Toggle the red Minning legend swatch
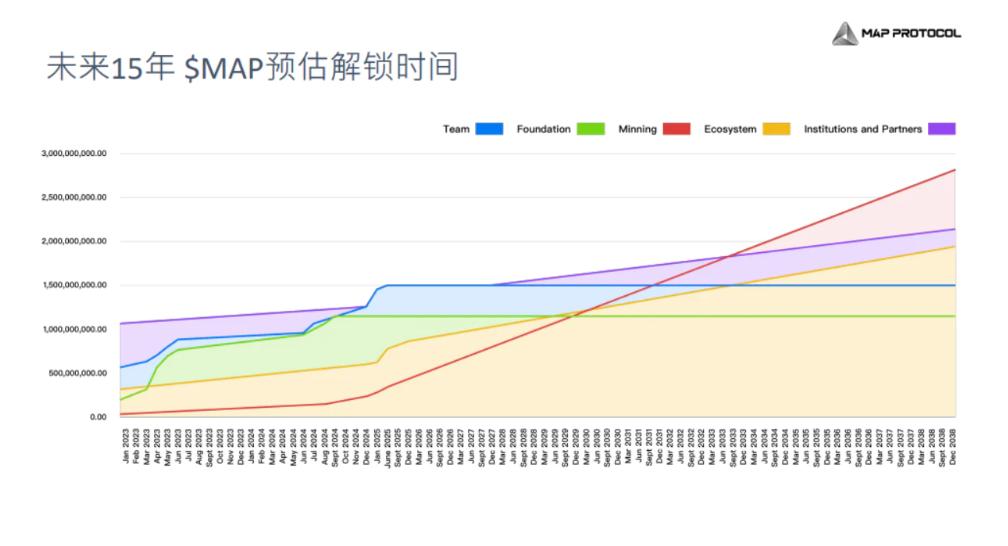This screenshot has height=546, width=1008. pyautogui.click(x=677, y=129)
